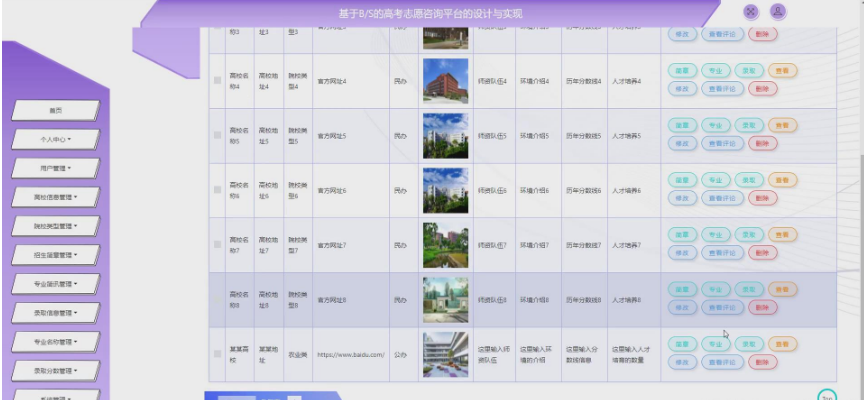
Task: Expand 专业简讯管理 sidebar menu
Action: click(x=56, y=284)
